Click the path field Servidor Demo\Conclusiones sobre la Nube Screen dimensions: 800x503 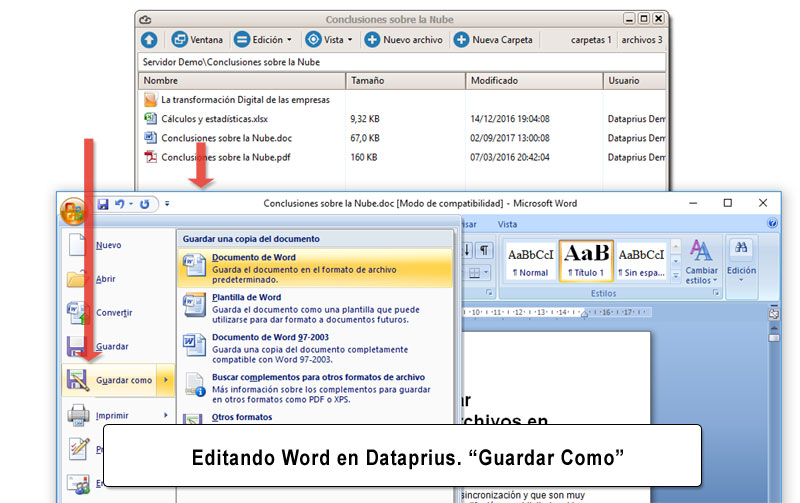402,62
